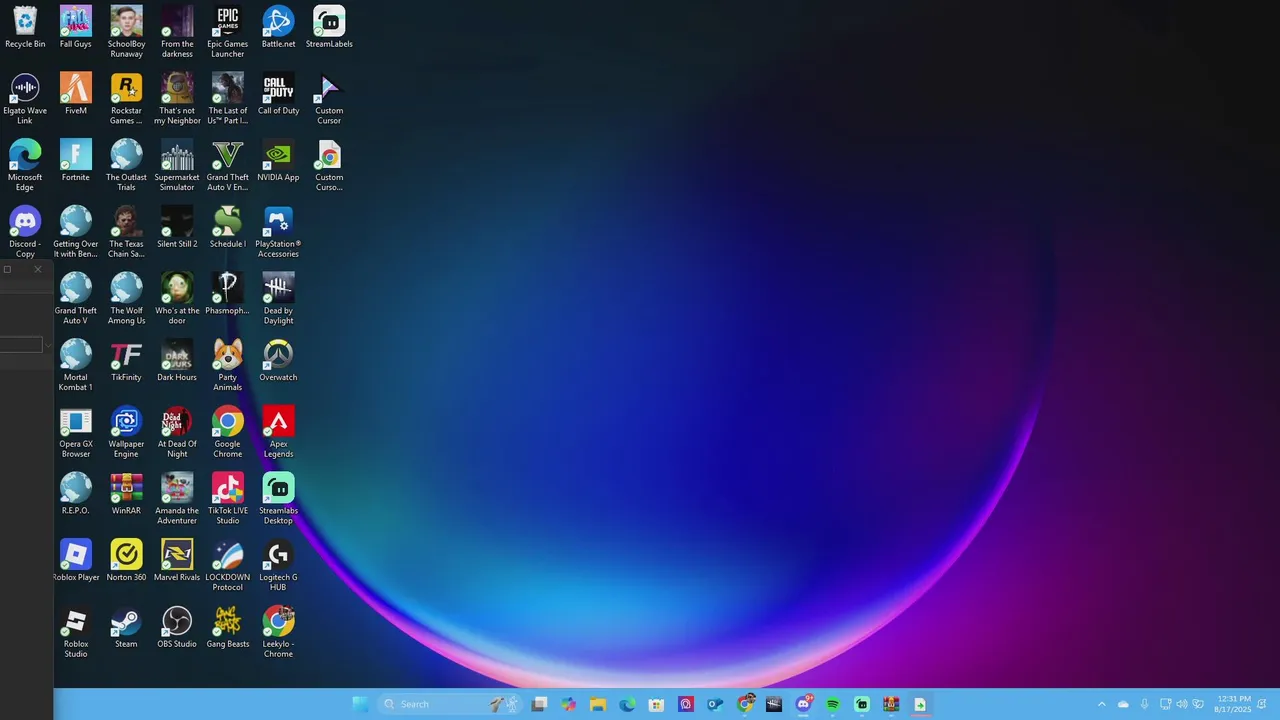1280x720 pixels.
Task: Select the OBS Studio desktop icon
Action: coord(177,627)
